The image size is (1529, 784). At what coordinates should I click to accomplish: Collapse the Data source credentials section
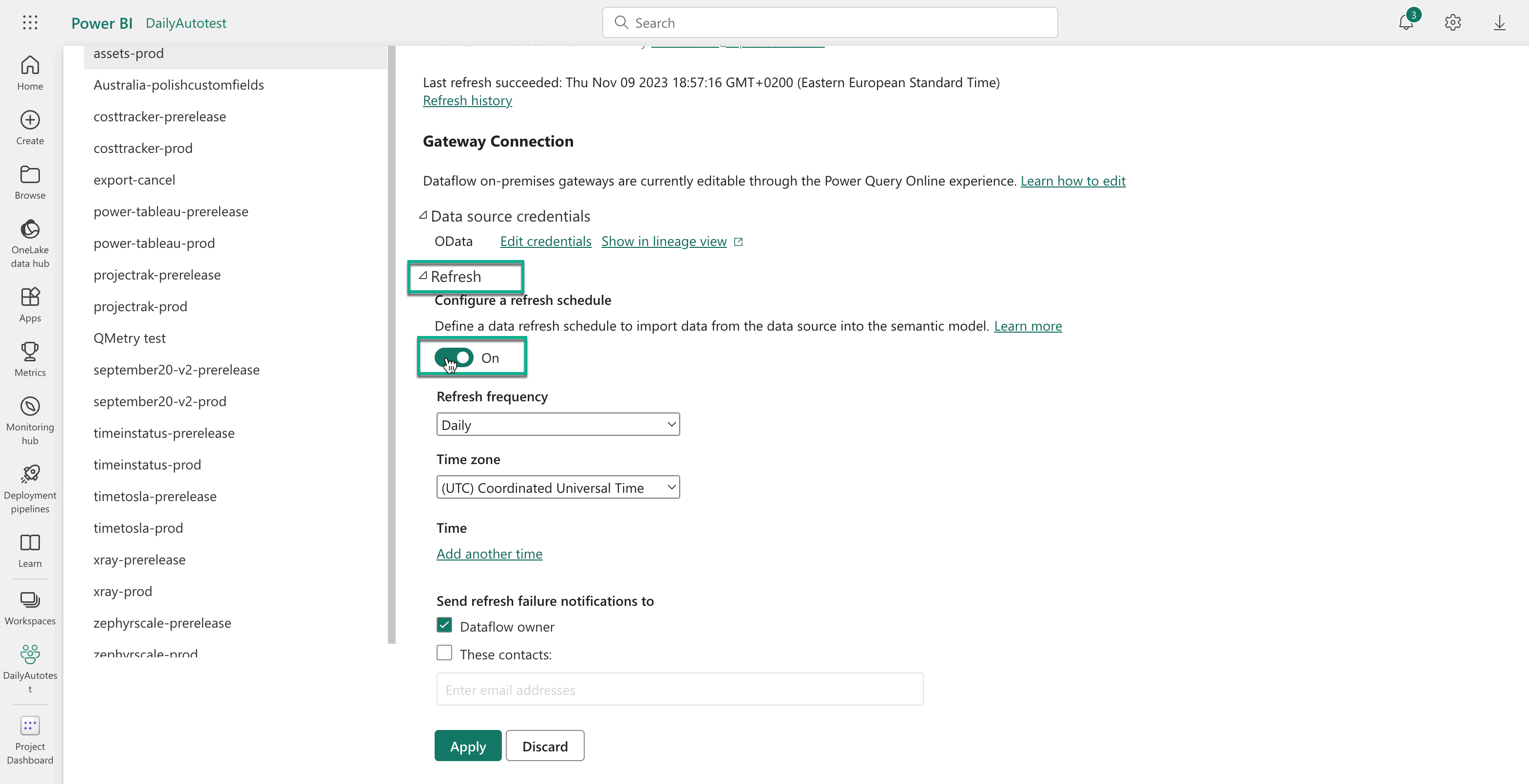pos(423,216)
